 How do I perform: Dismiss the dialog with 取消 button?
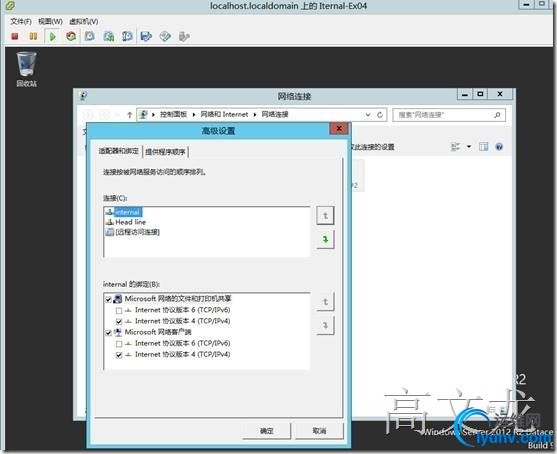coord(319,431)
